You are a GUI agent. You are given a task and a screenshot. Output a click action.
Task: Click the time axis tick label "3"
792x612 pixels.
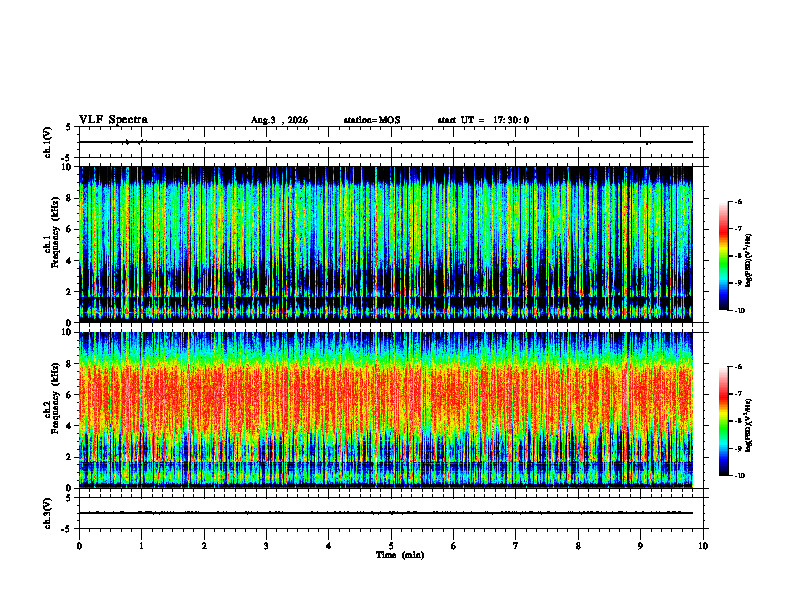(266, 546)
